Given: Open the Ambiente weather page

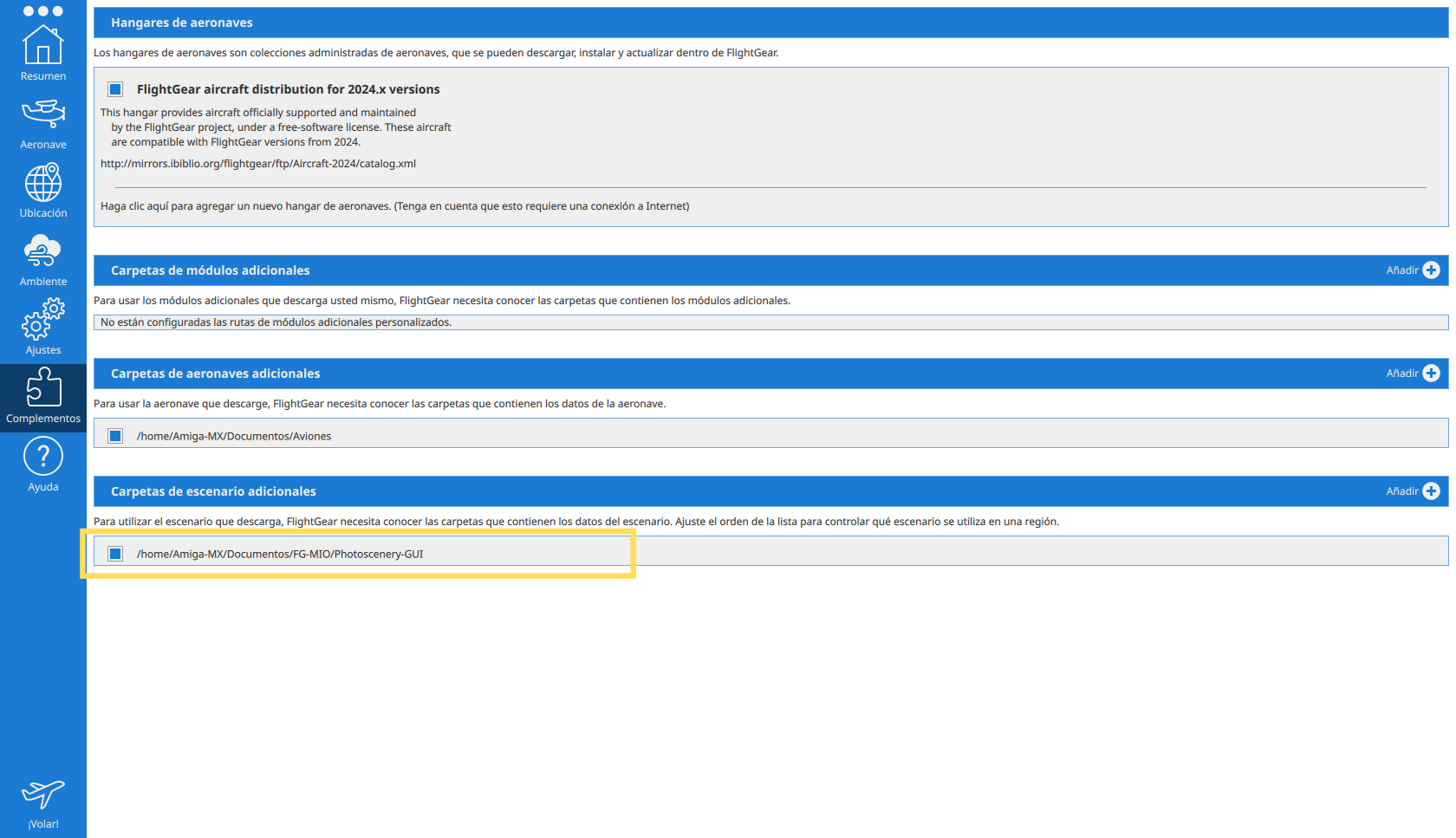Looking at the screenshot, I should click(43, 259).
